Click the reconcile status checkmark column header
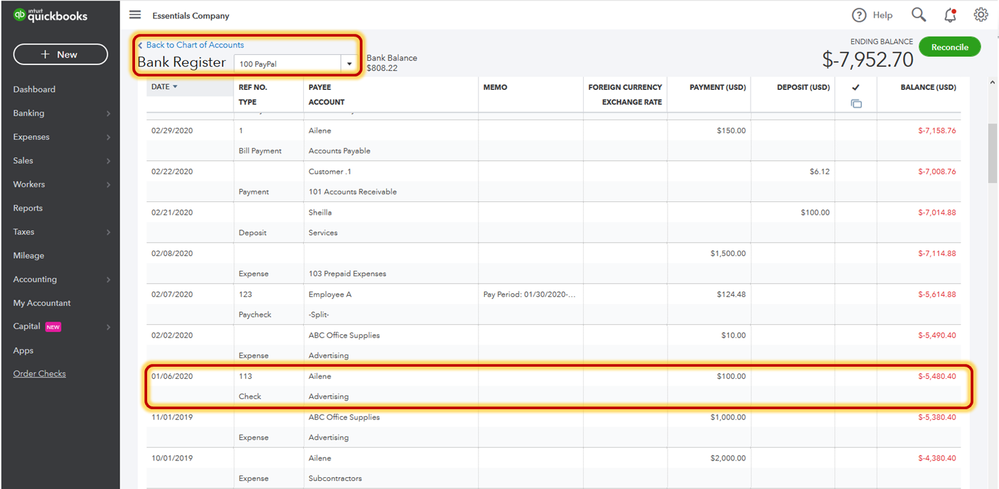This screenshot has height=489, width=999. tap(856, 87)
